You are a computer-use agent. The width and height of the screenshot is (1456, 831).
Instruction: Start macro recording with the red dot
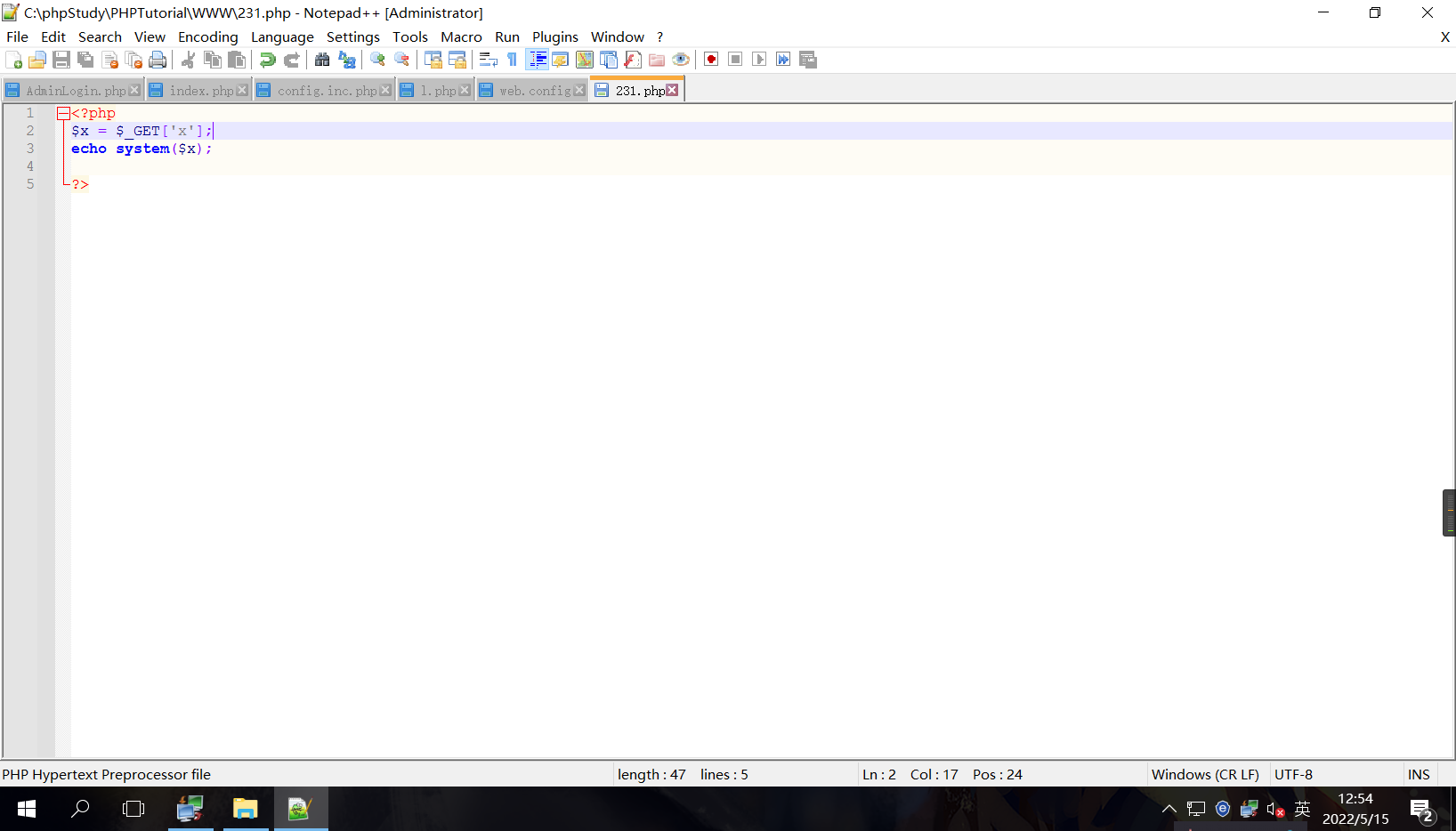point(710,60)
